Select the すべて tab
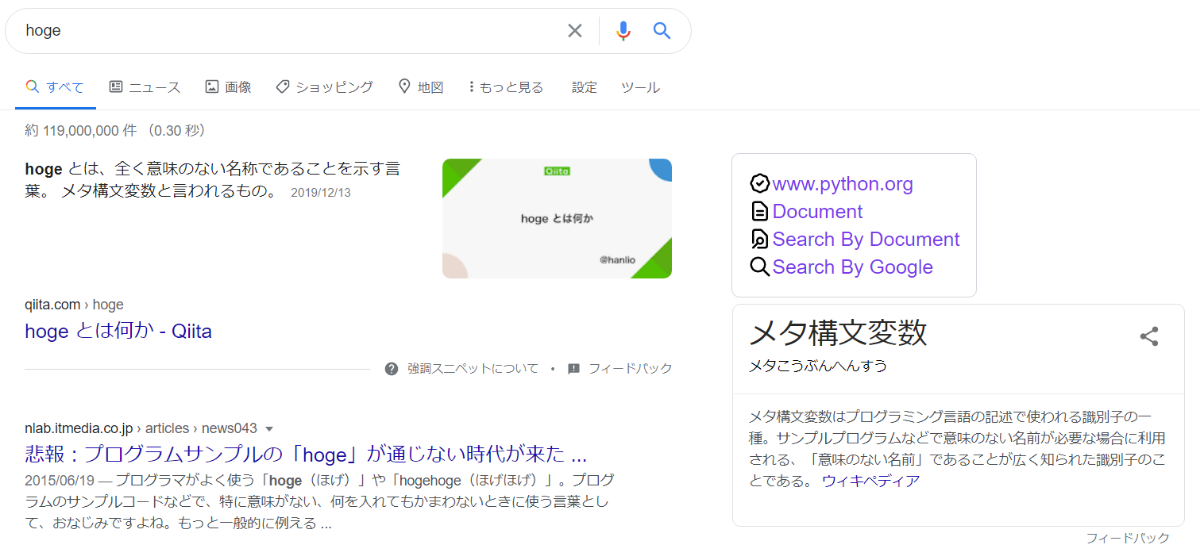Screen dimensions: 1200x560 (x=55, y=87)
